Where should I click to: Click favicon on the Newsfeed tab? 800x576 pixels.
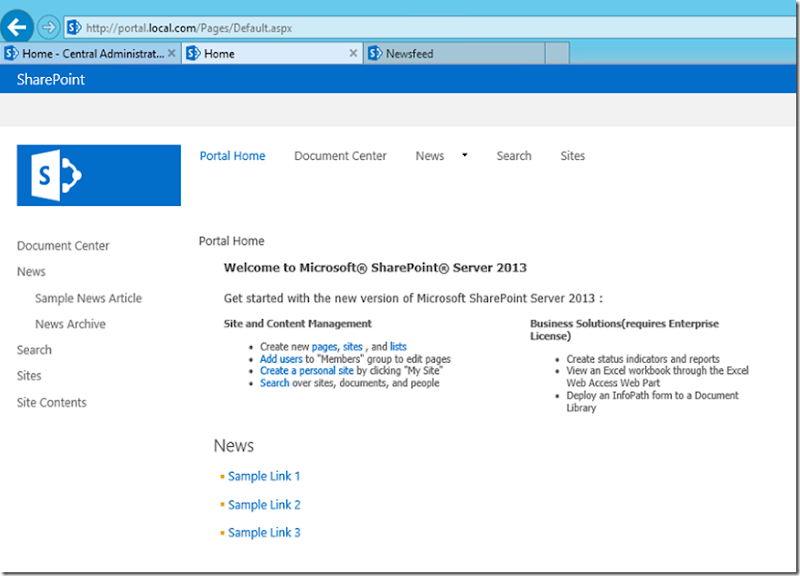(x=375, y=54)
